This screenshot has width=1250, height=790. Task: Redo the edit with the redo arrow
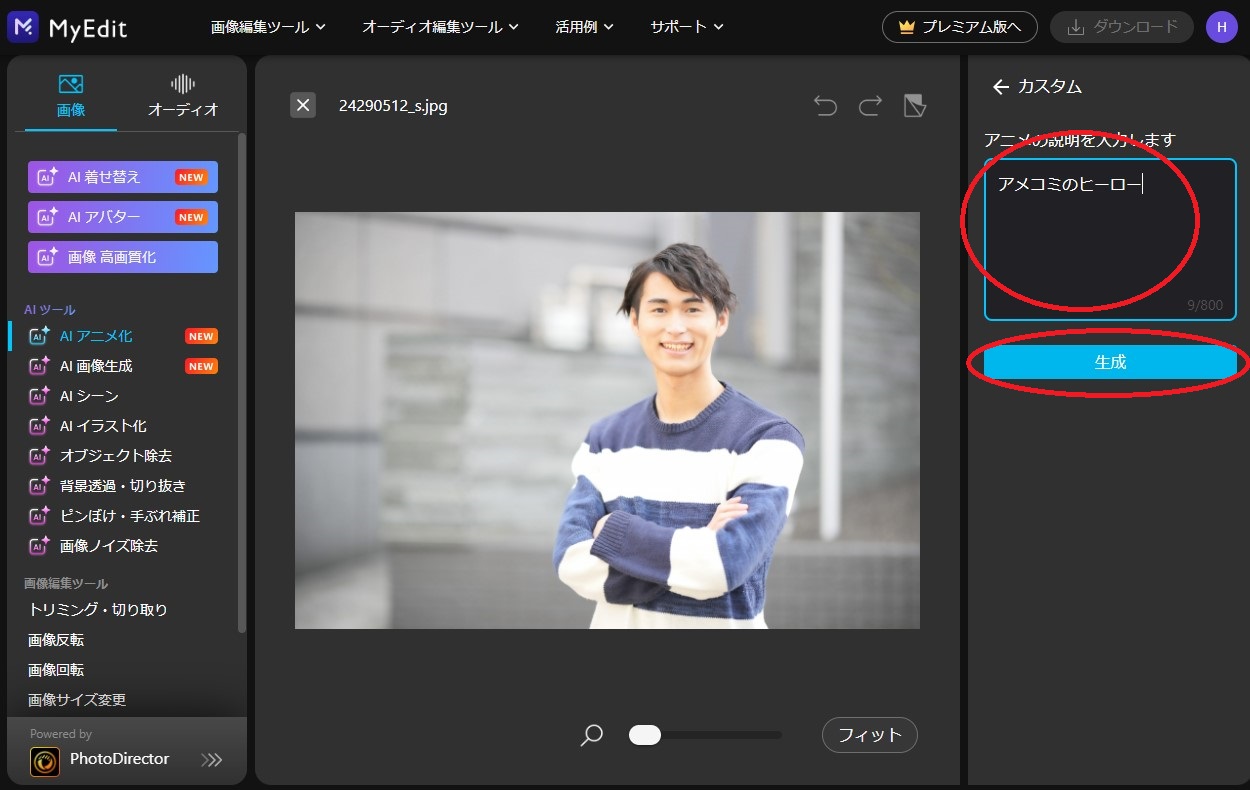click(x=870, y=106)
